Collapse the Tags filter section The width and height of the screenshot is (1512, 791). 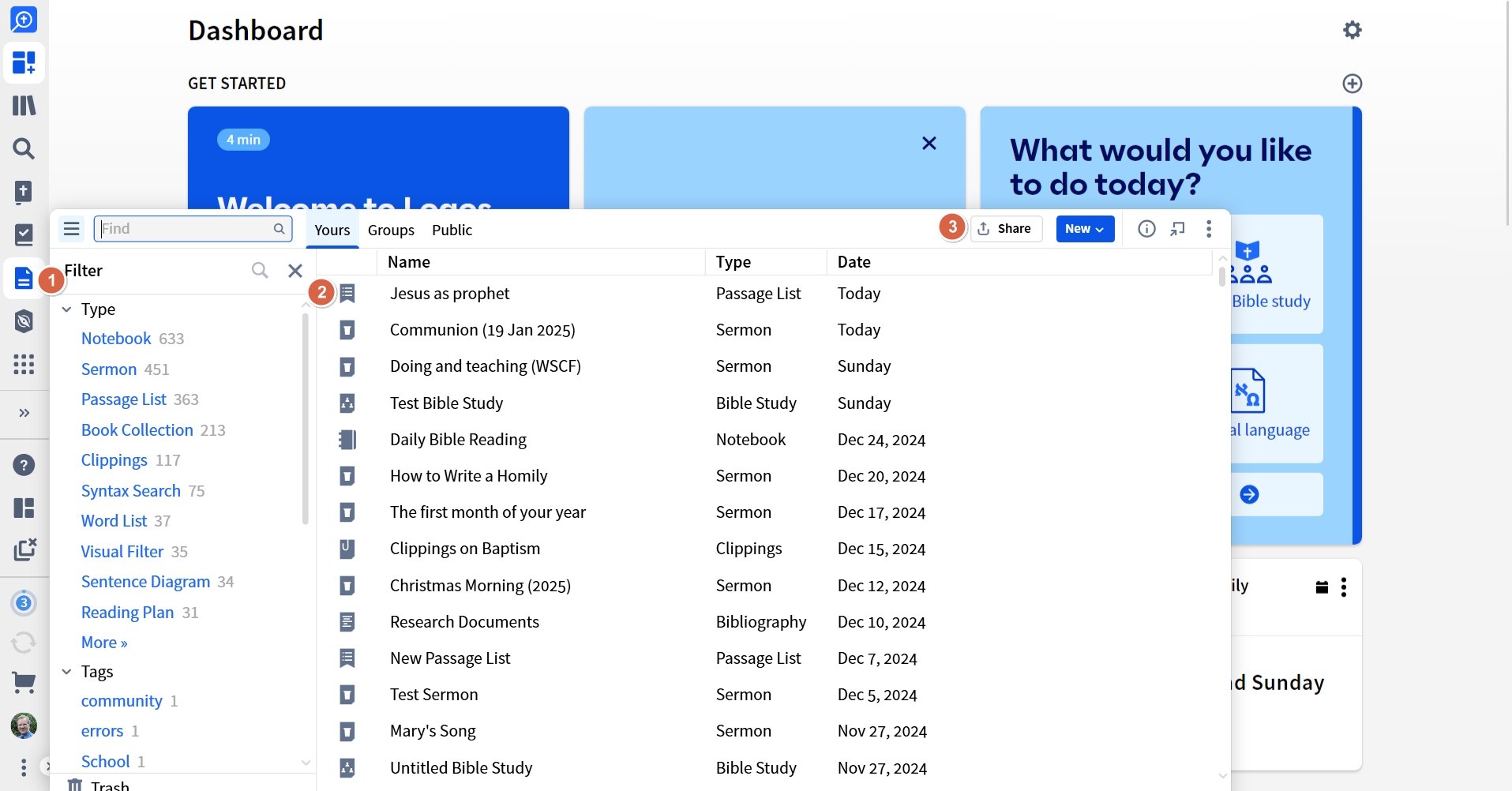point(67,672)
